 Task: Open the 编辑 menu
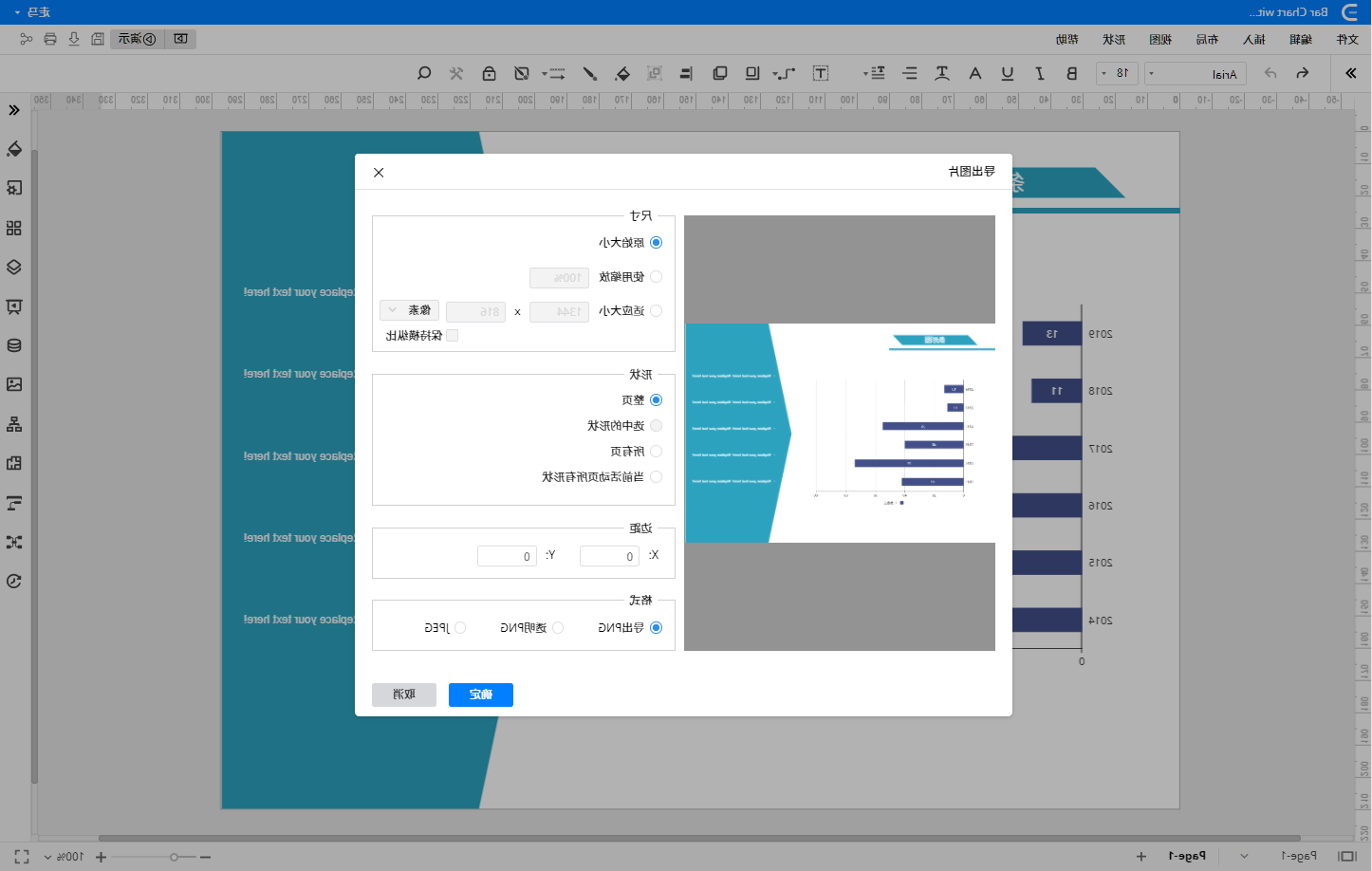pos(1301,39)
